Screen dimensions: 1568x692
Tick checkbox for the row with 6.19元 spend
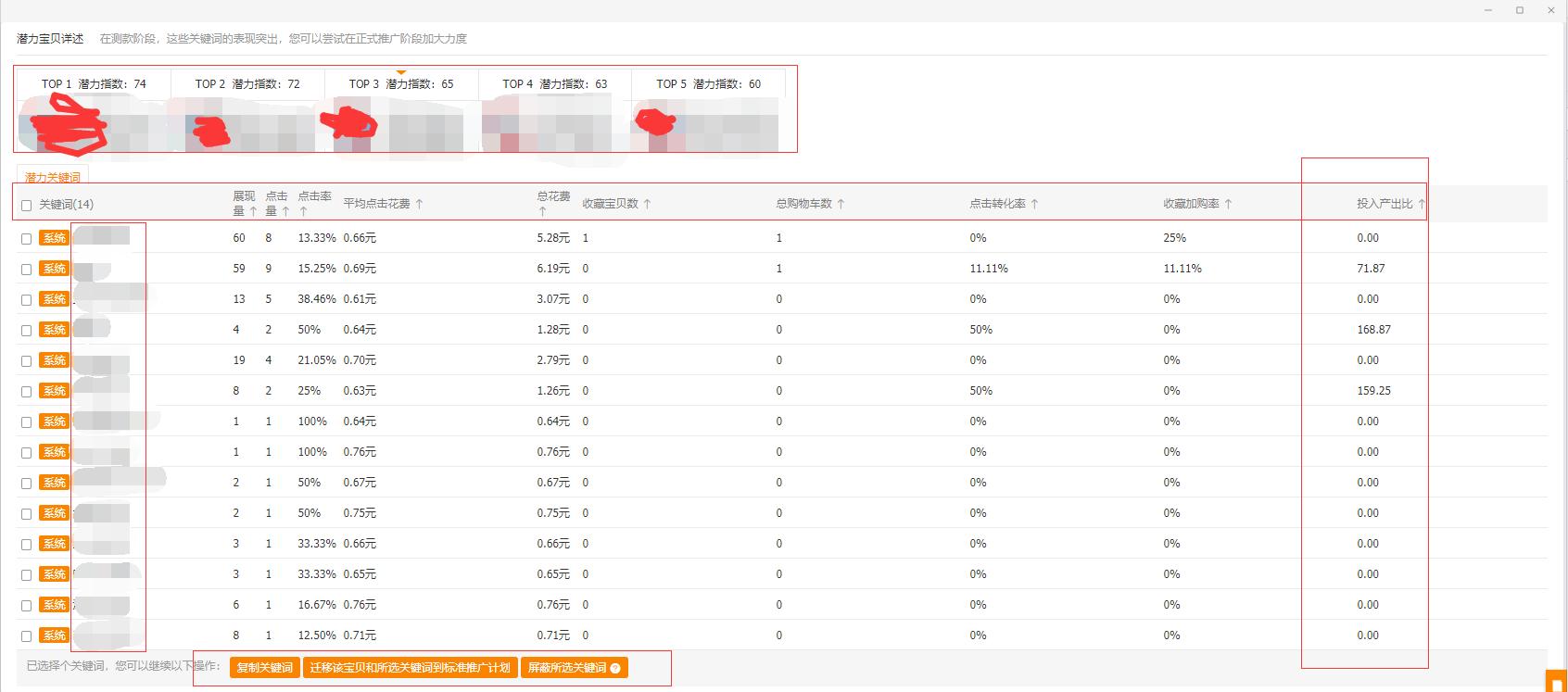click(26, 270)
